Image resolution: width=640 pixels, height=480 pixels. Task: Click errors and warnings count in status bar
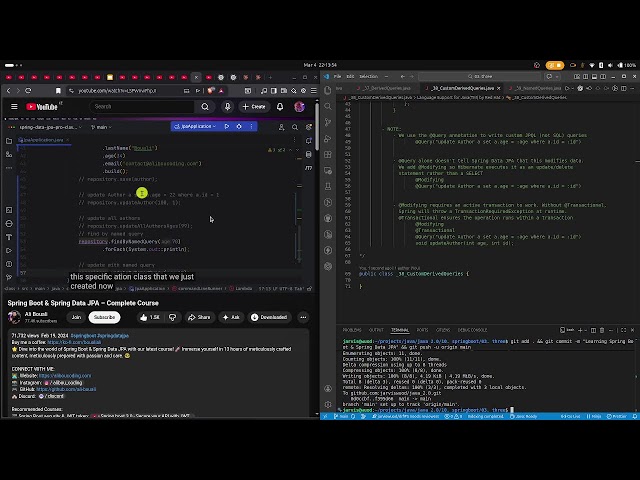(453, 416)
